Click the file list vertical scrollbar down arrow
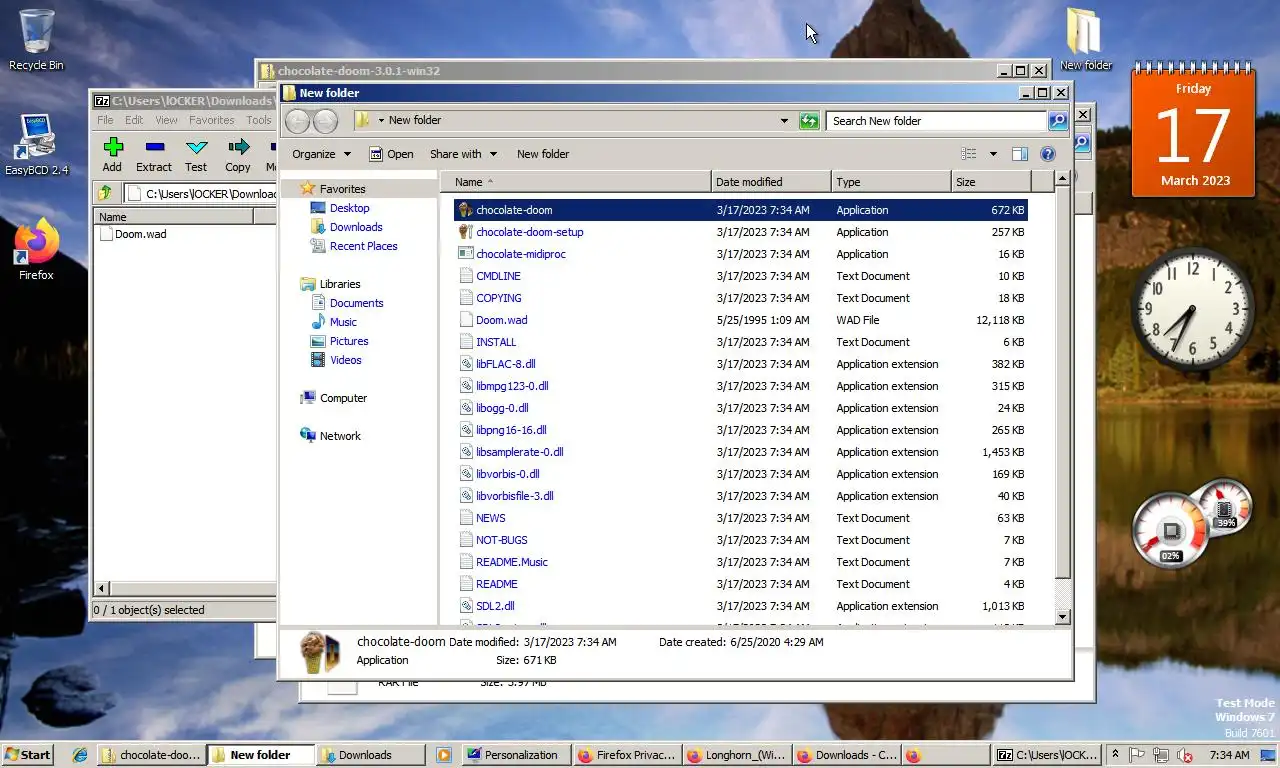The width and height of the screenshot is (1280, 768). click(x=1063, y=617)
